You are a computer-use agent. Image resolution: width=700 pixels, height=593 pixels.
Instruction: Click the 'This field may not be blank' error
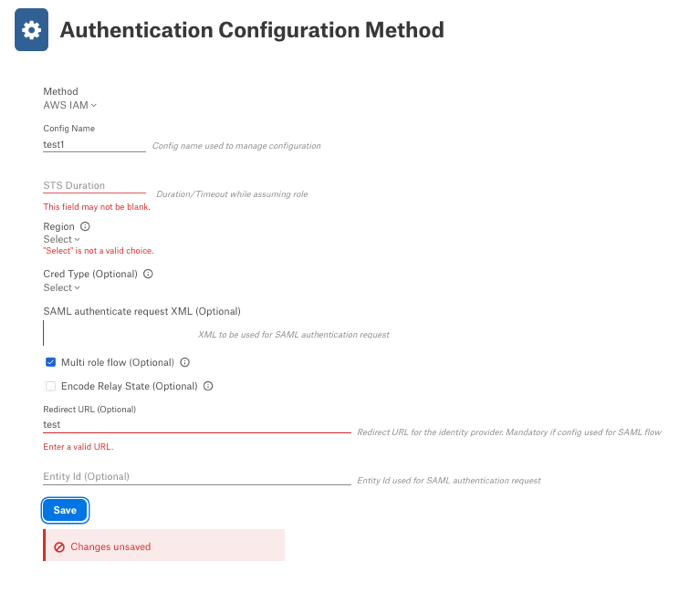tap(97, 207)
